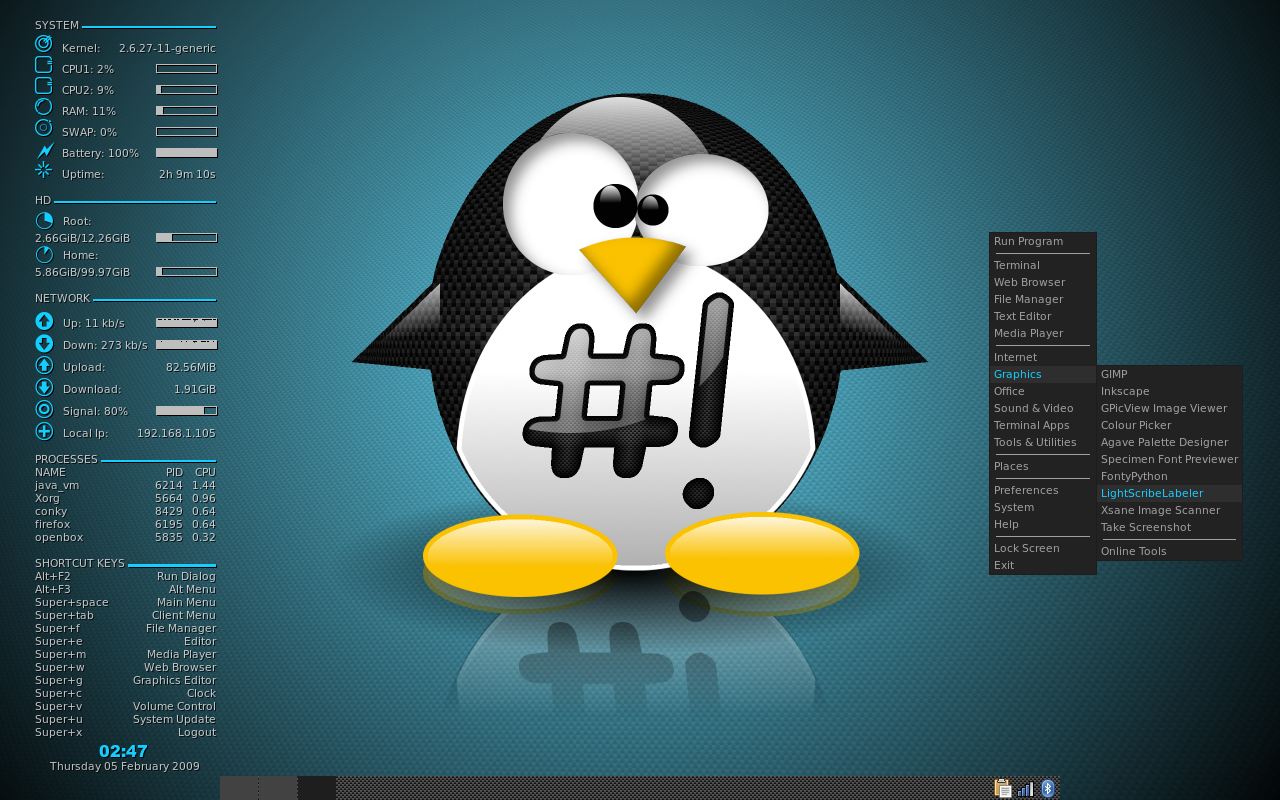
Task: Expand the Online Tools submenu
Action: (1170, 551)
